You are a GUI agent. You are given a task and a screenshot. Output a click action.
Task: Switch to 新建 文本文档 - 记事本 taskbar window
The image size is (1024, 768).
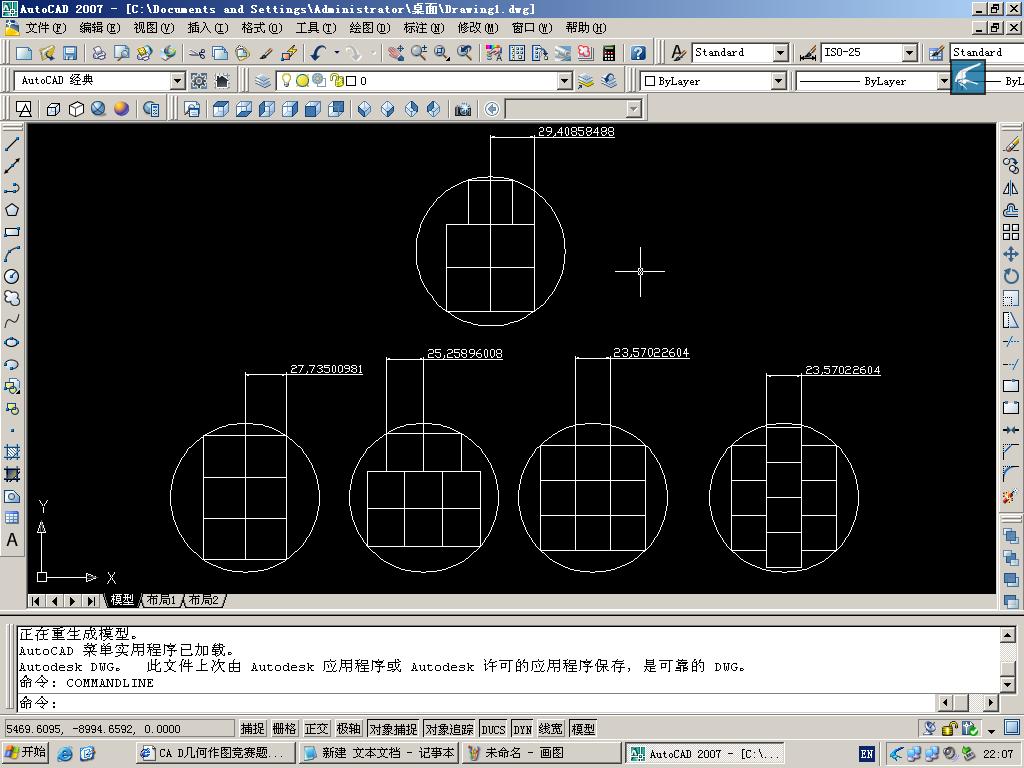tap(379, 753)
